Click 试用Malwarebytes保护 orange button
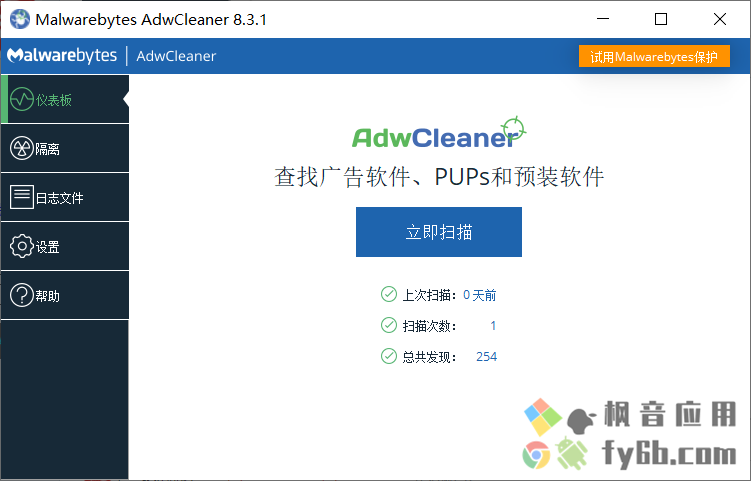The width and height of the screenshot is (751, 481). pos(654,57)
